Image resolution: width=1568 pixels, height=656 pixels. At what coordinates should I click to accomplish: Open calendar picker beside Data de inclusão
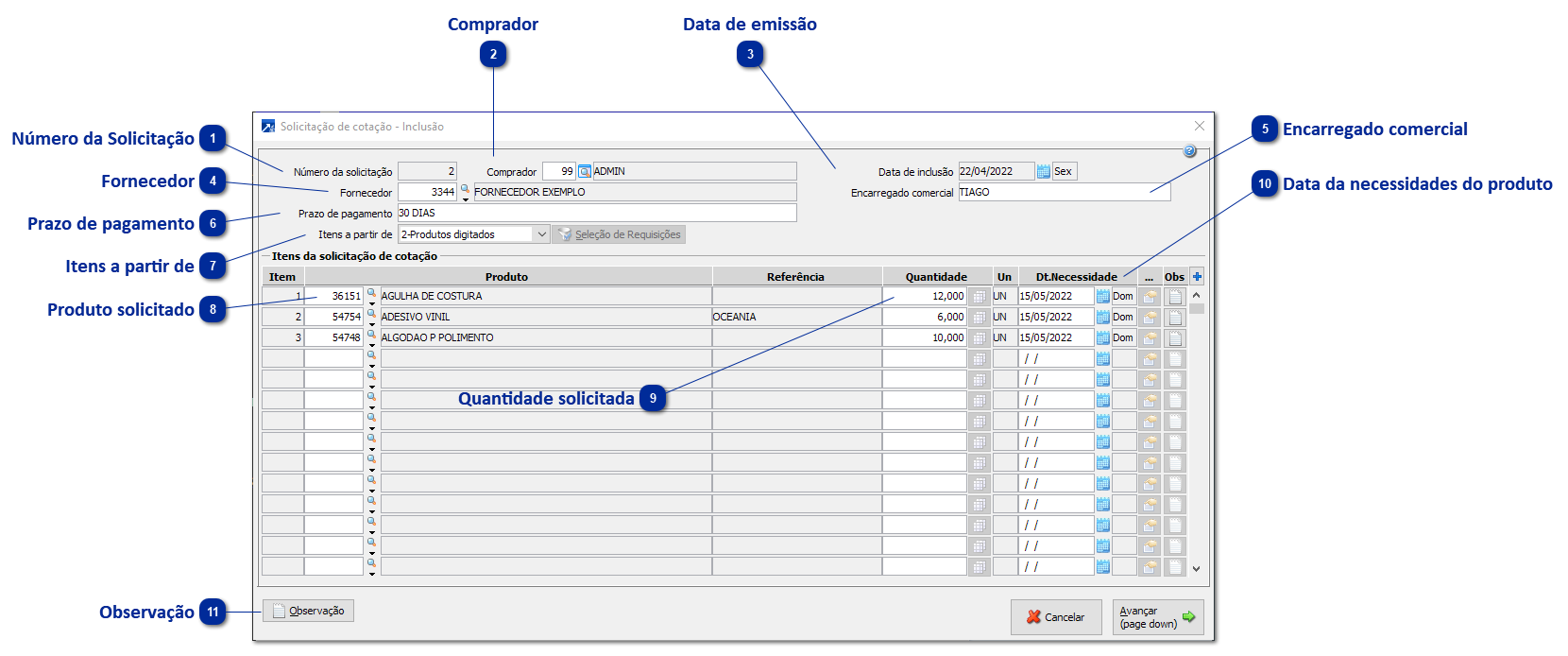[1044, 171]
